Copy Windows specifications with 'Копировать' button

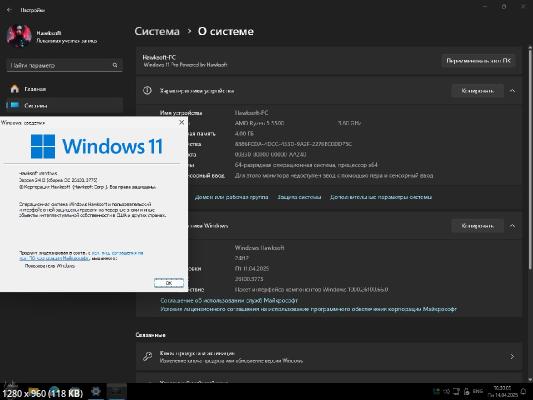pyautogui.click(x=478, y=226)
